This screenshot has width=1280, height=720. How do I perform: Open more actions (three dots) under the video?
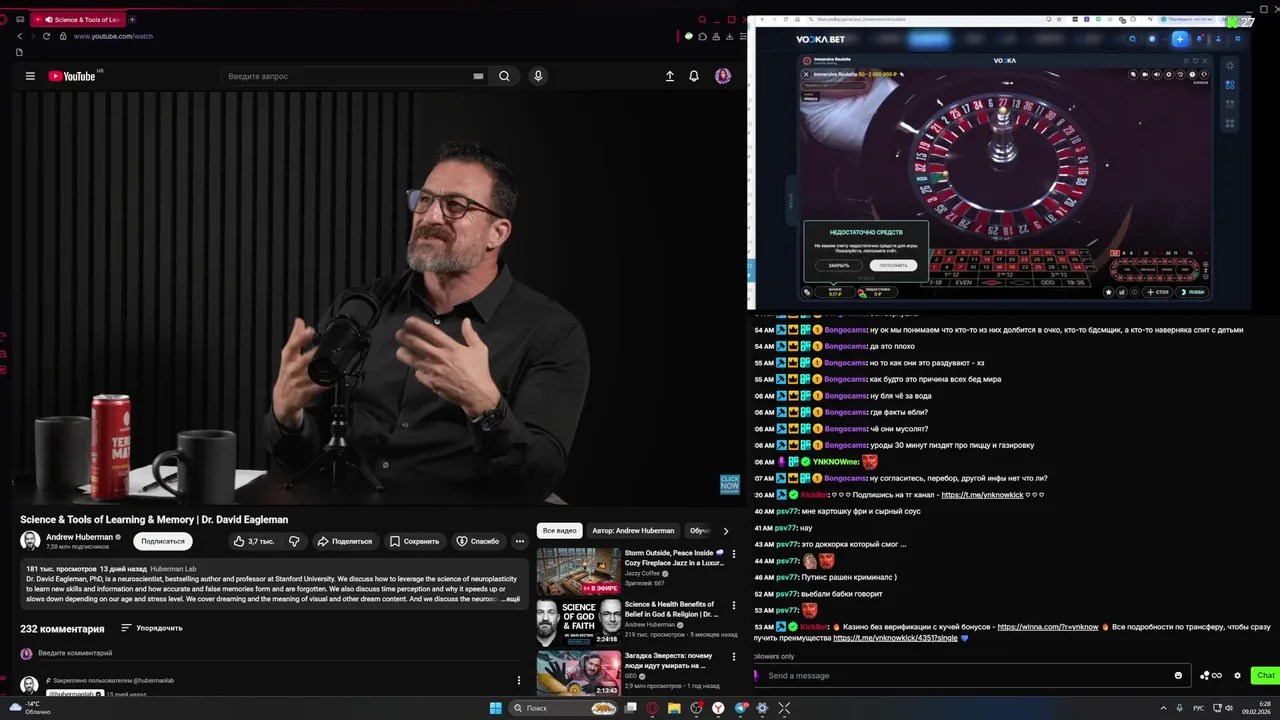point(519,541)
